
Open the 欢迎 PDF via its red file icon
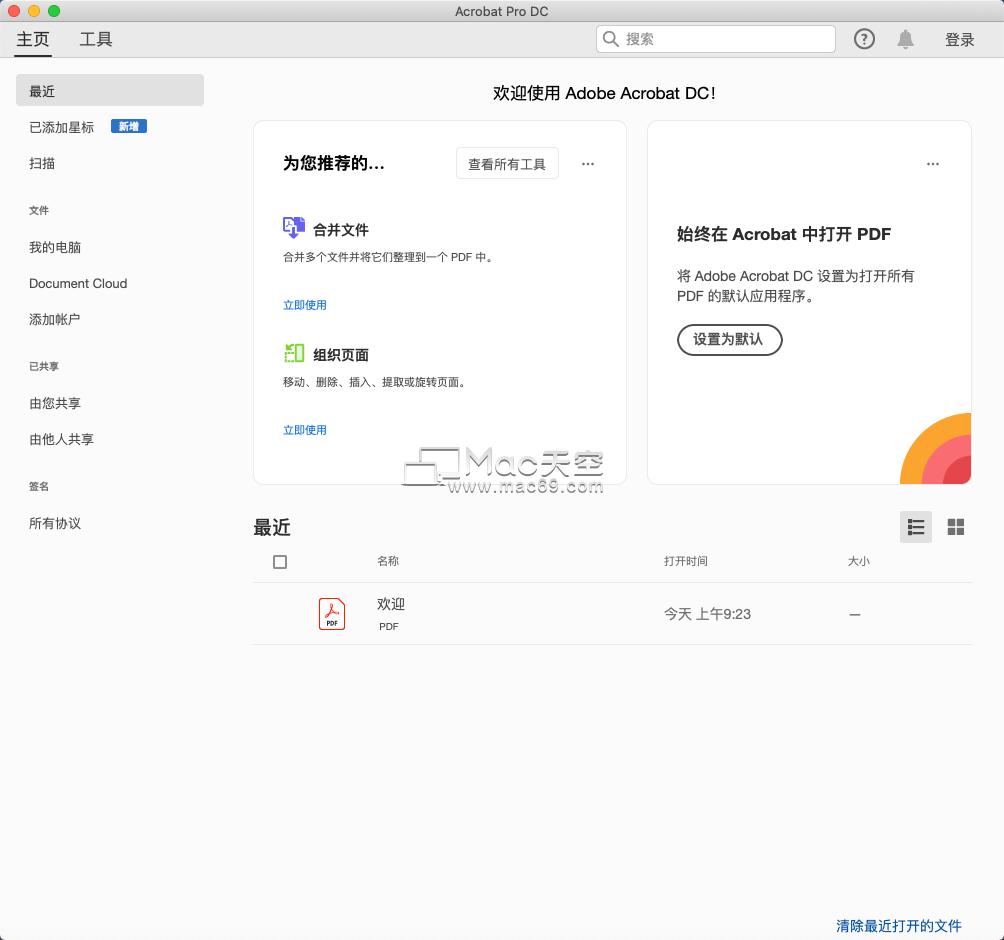[331, 612]
